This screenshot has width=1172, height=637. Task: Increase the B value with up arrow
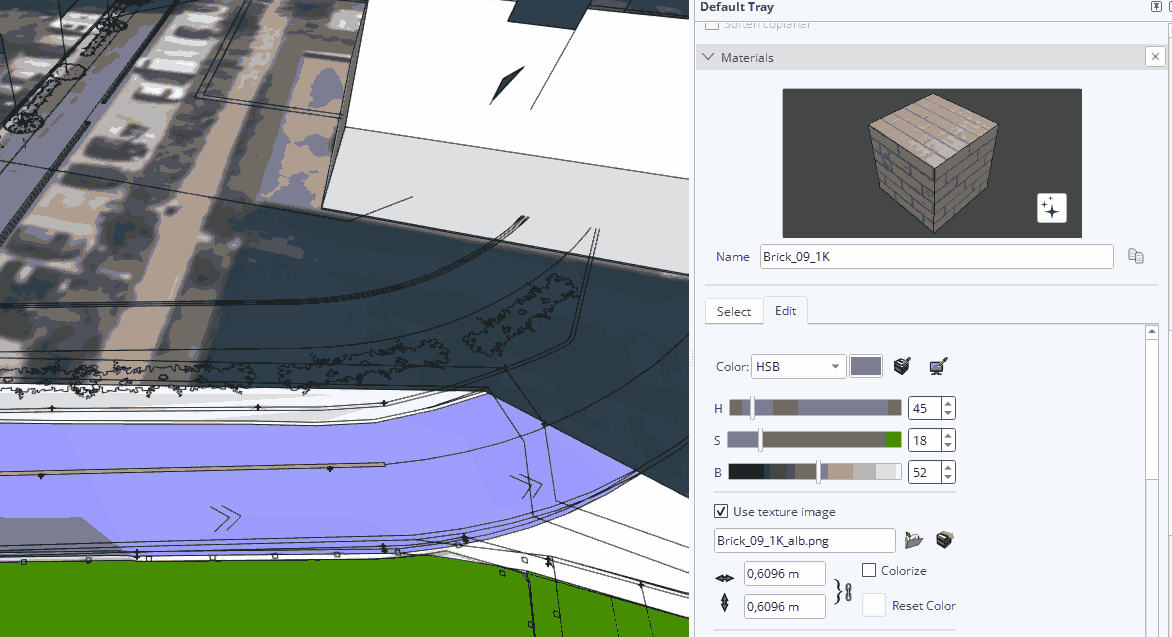[x=948, y=468]
